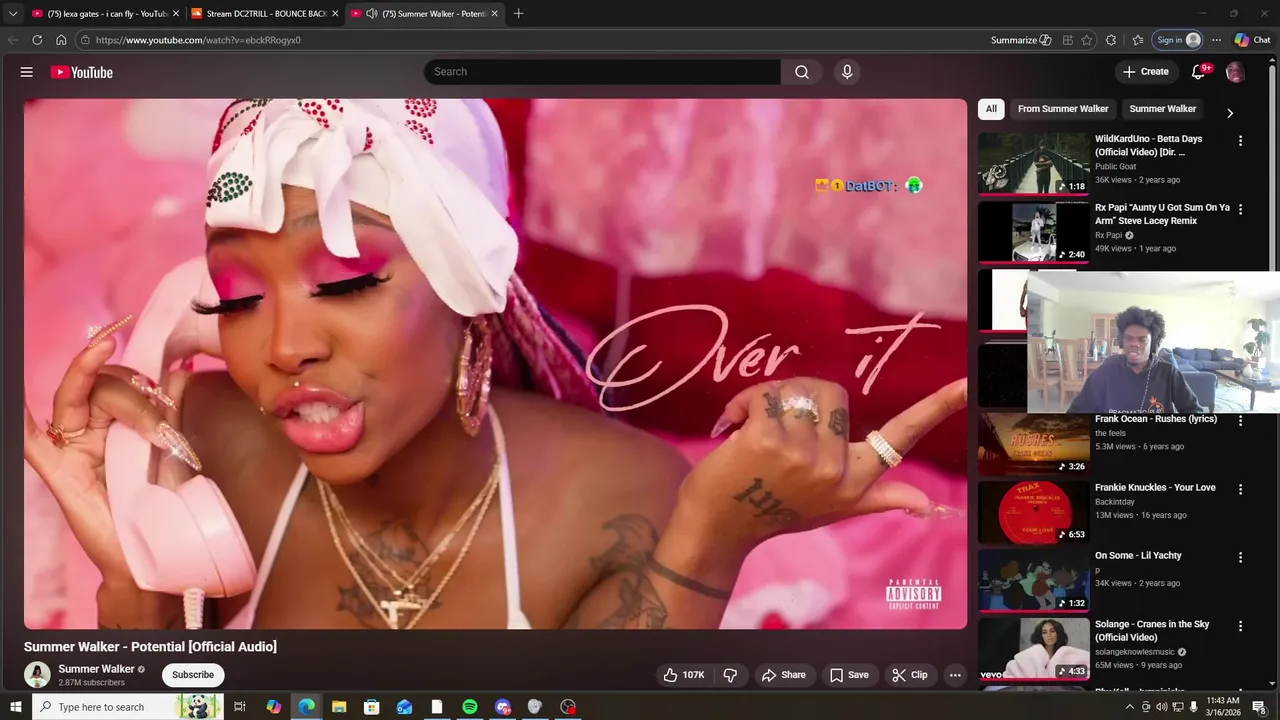Open options menu for Frankie Knuckles Your Love
The width and height of the screenshot is (1280, 720).
(x=1241, y=489)
